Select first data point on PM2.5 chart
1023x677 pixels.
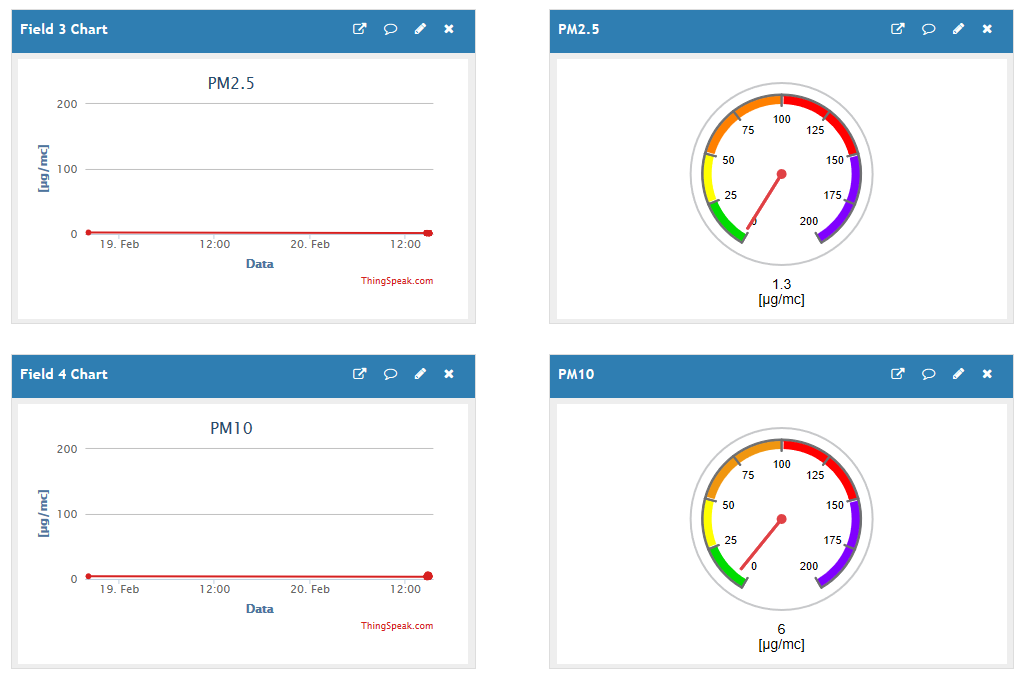click(x=89, y=232)
